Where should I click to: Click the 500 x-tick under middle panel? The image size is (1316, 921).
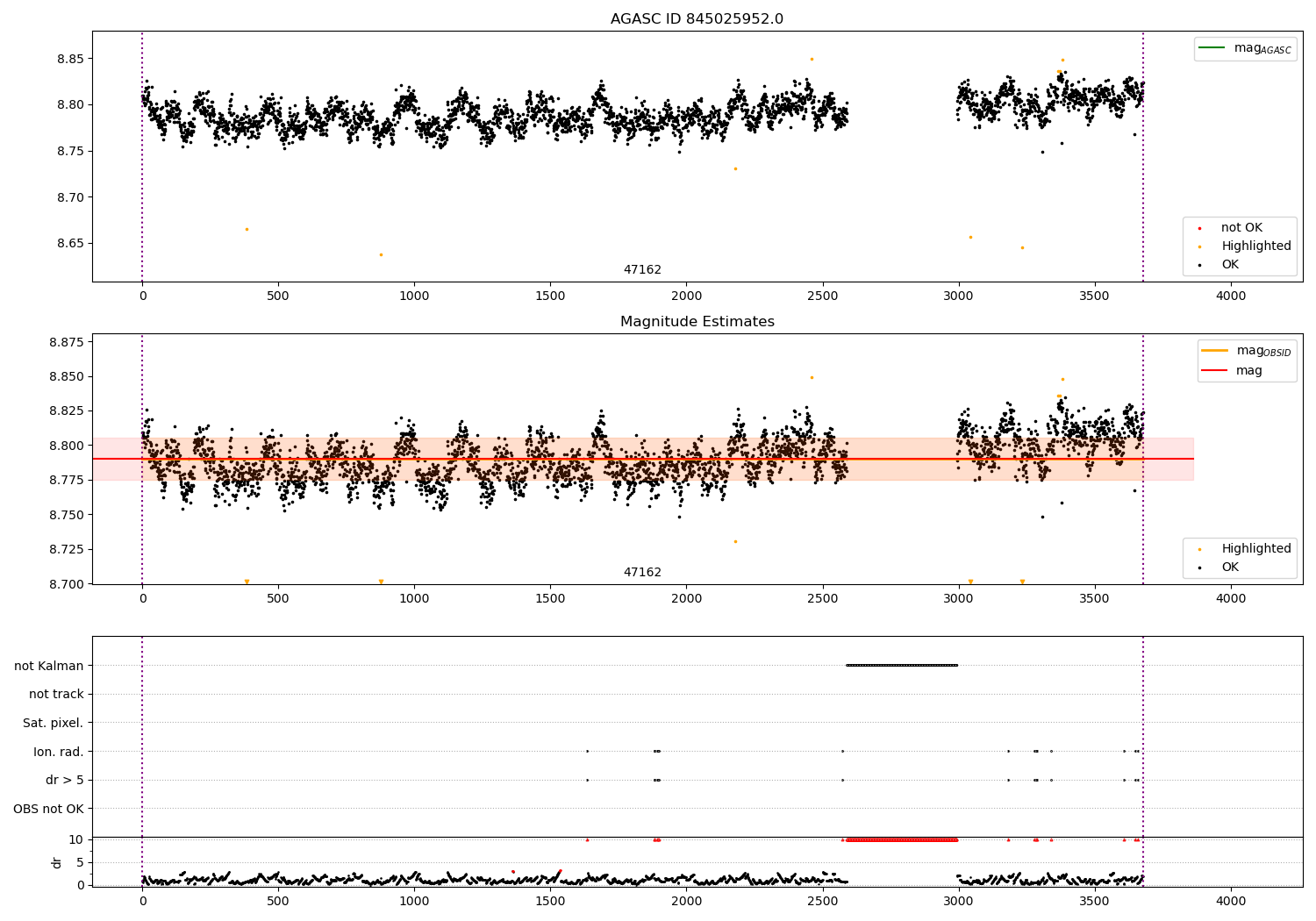click(x=278, y=599)
